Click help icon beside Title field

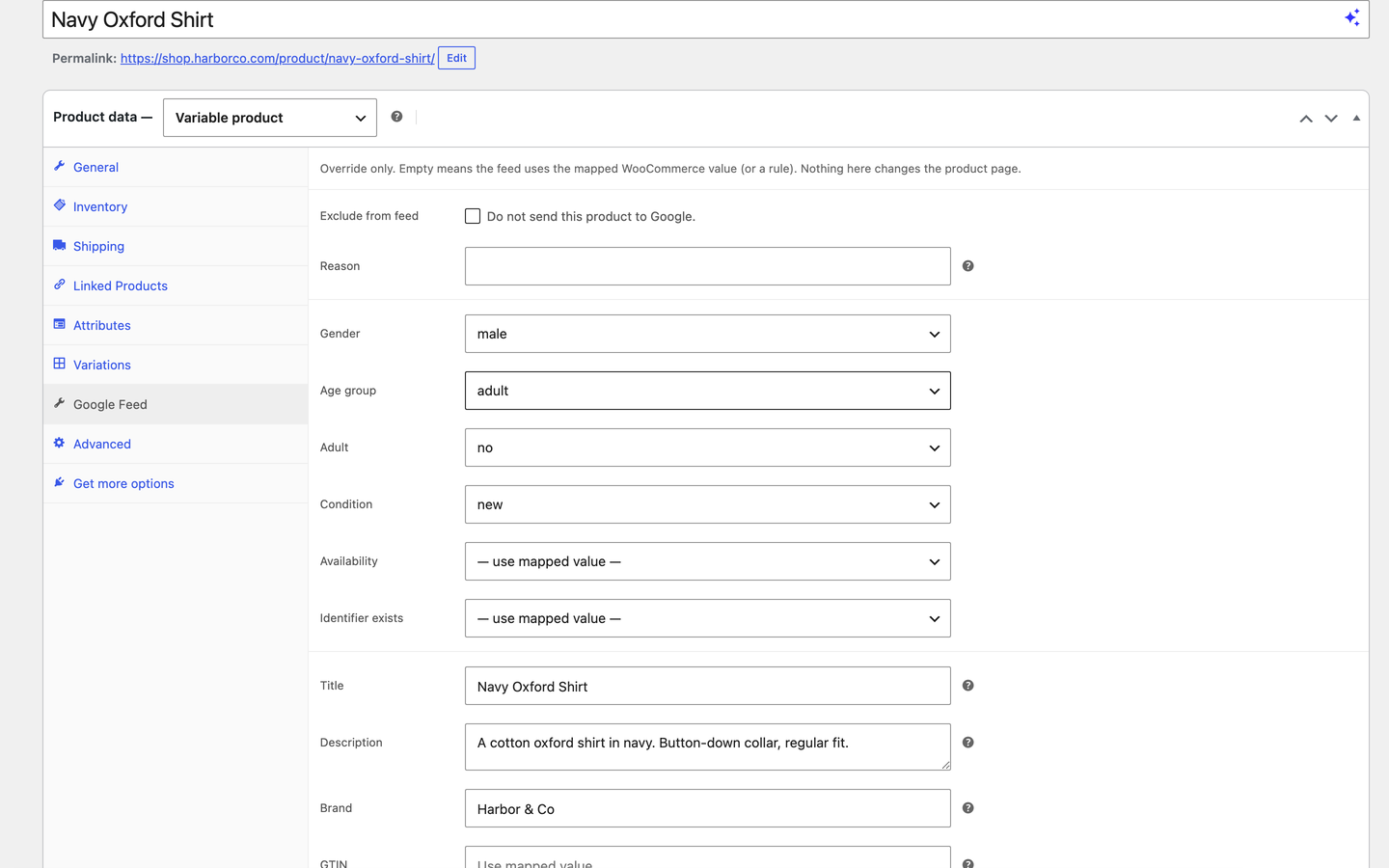coord(968,686)
